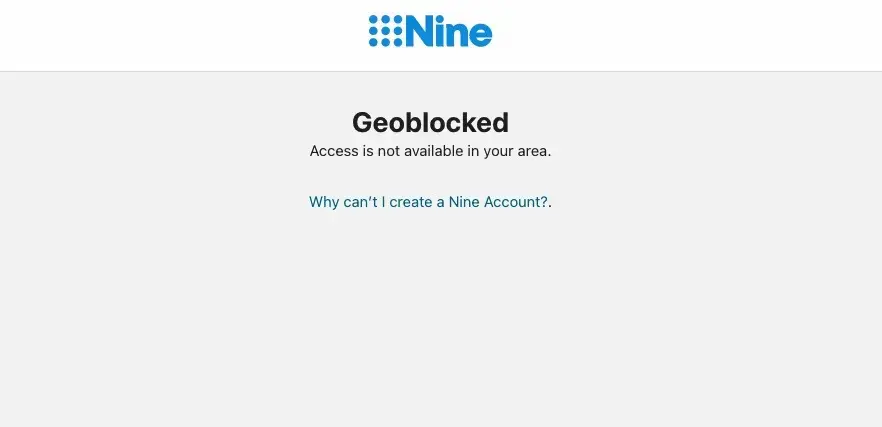Click the word 'not' in access message
The image size is (882, 427).
388,151
